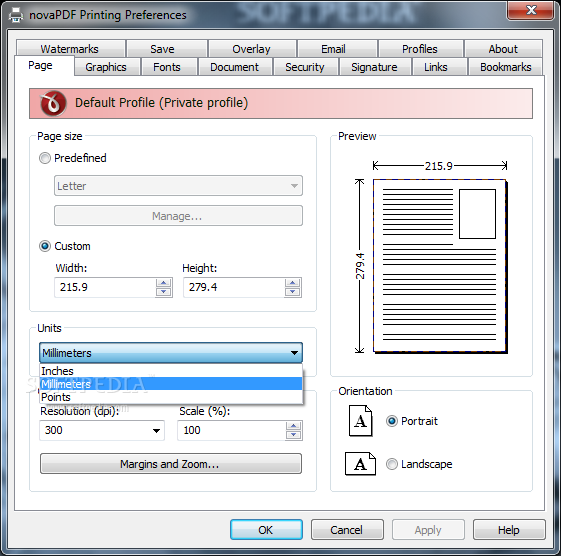Screen dimensions: 561x556
Task: Open Margins and Zoom settings
Action: pos(171,464)
